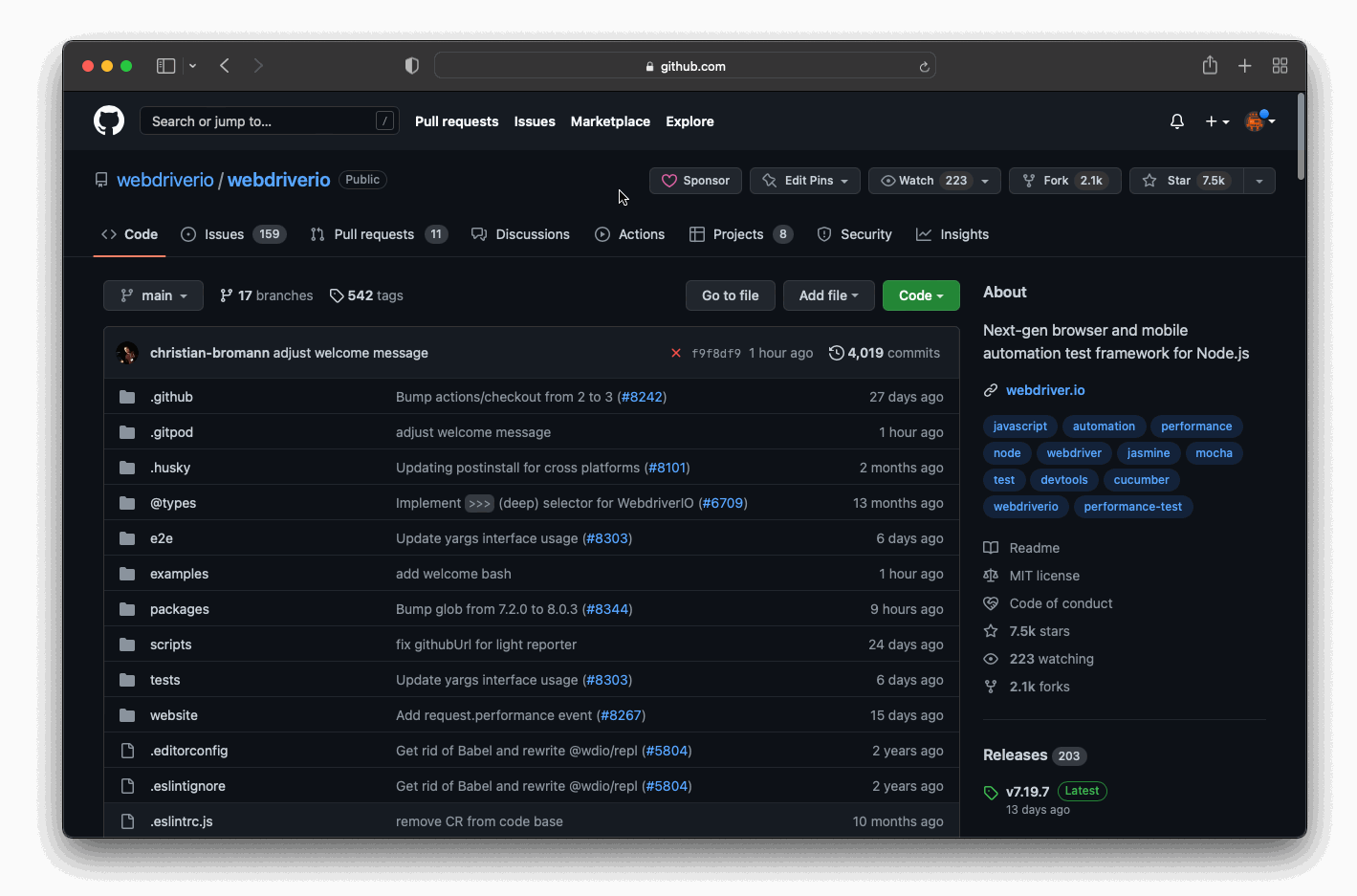Open the main branch selector
Screen dimensions: 1357x896
153,295
